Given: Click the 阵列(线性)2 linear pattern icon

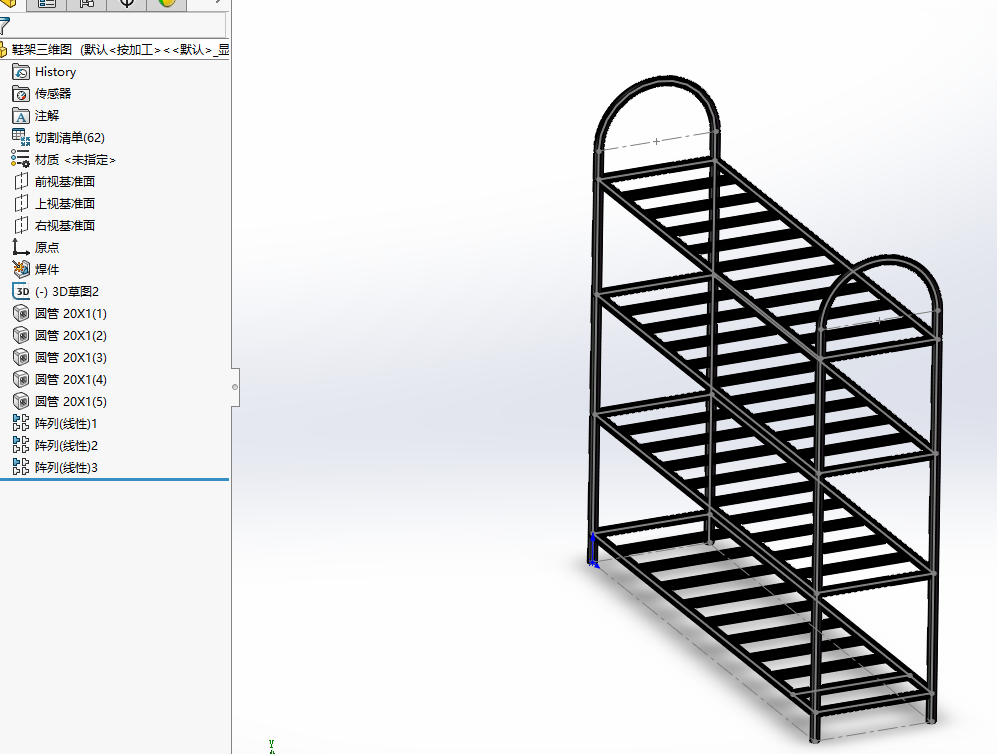Looking at the screenshot, I should pyautogui.click(x=20, y=446).
